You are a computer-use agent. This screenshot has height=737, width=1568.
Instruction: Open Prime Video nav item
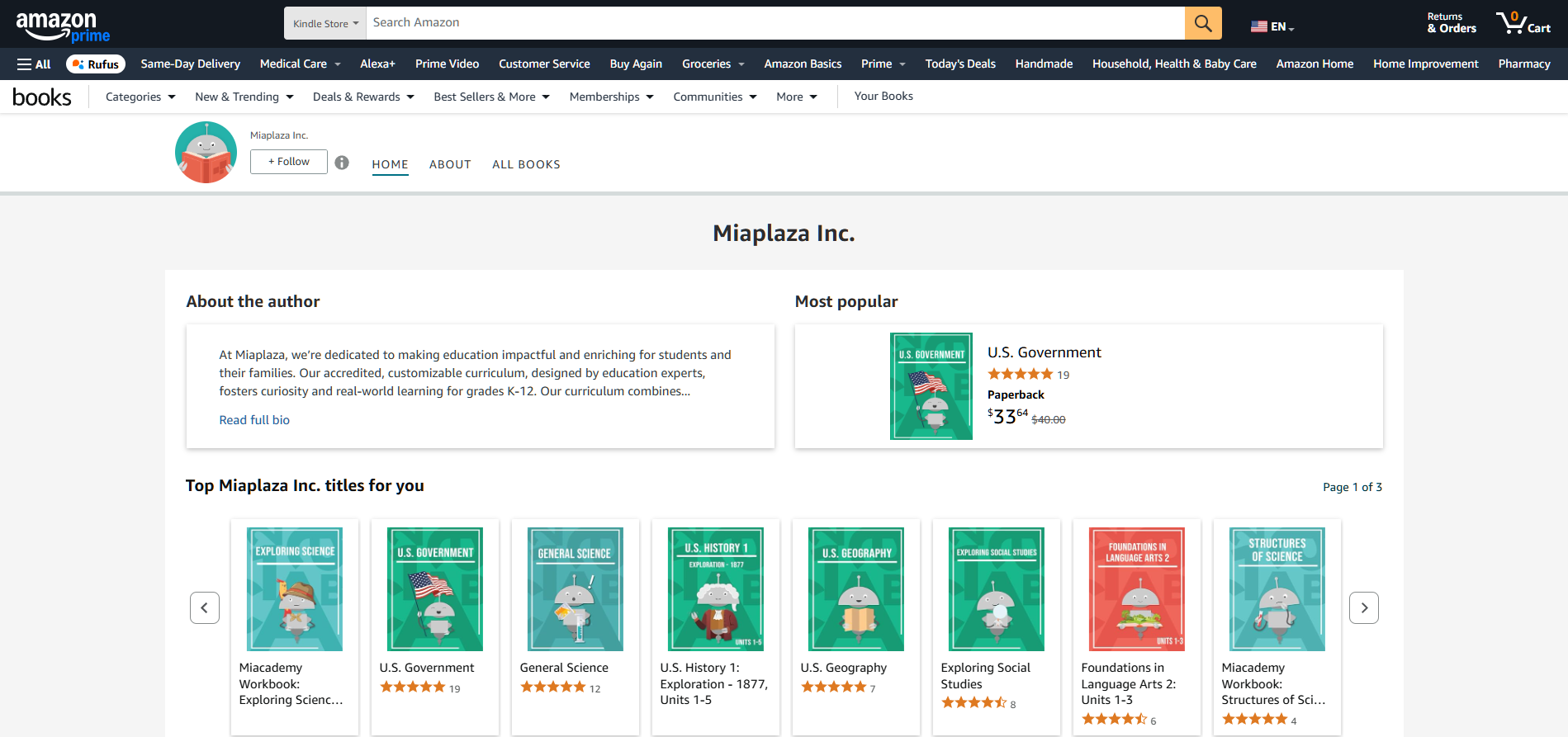coord(447,64)
